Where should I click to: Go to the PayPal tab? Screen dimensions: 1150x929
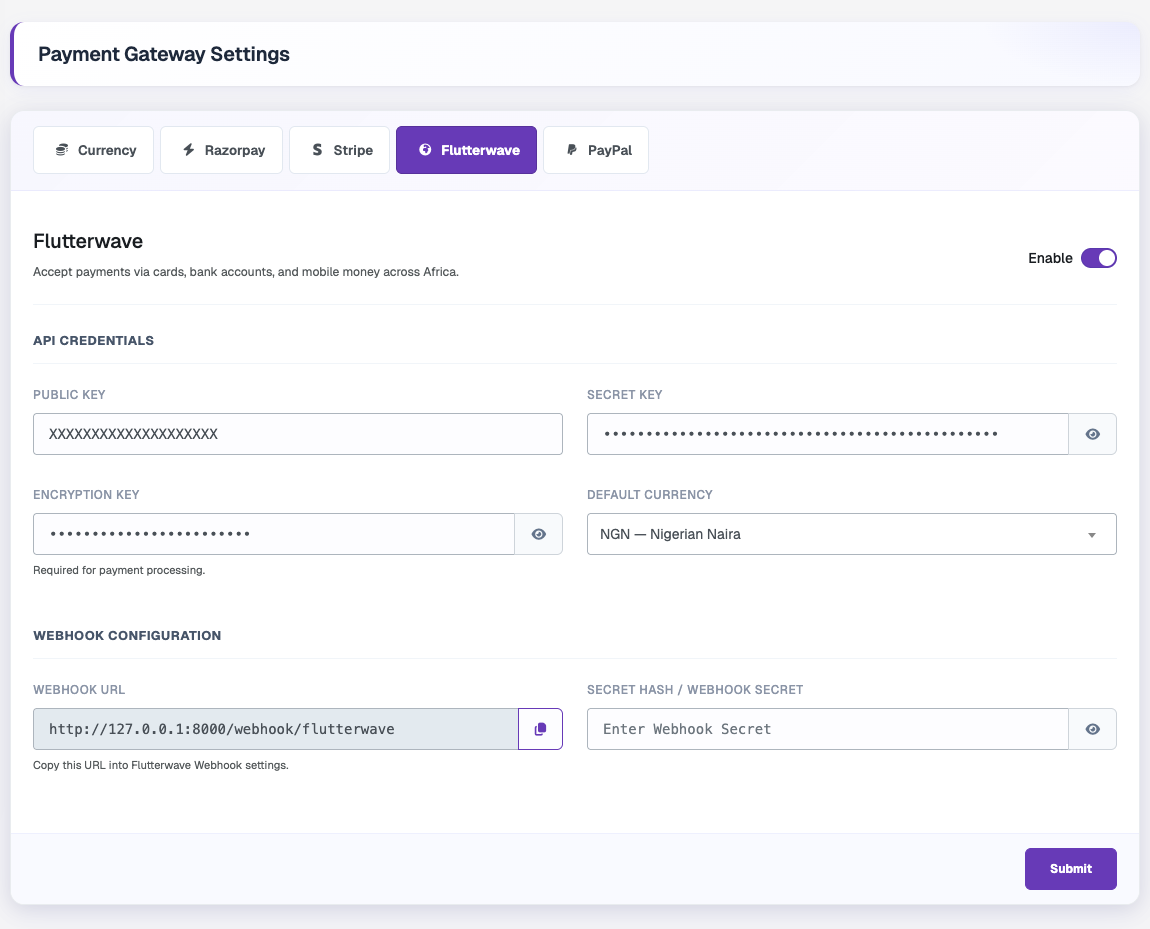pyautogui.click(x=596, y=150)
